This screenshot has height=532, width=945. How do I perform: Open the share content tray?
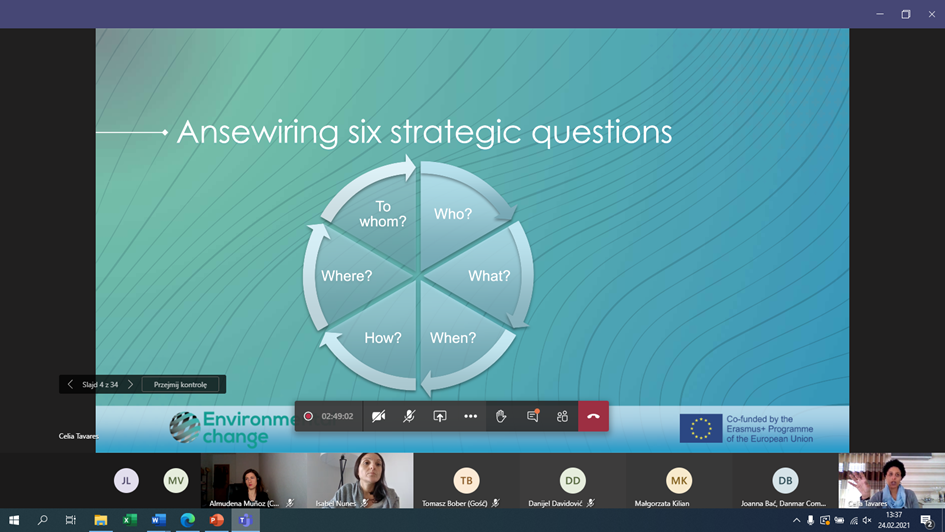tap(439, 416)
